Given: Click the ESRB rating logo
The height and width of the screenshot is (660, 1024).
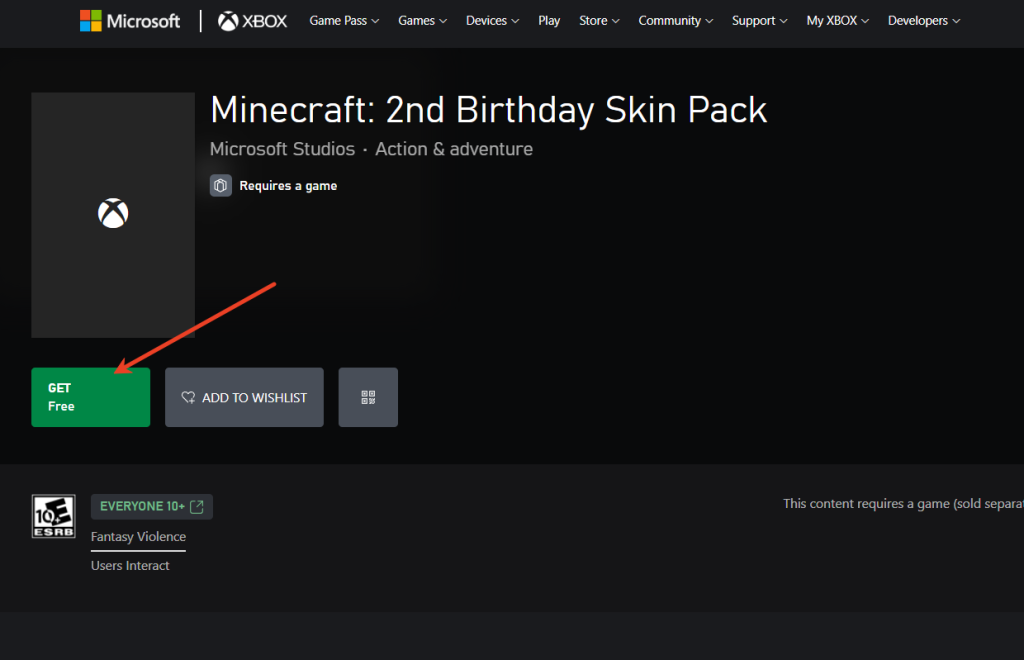Looking at the screenshot, I should [x=54, y=516].
